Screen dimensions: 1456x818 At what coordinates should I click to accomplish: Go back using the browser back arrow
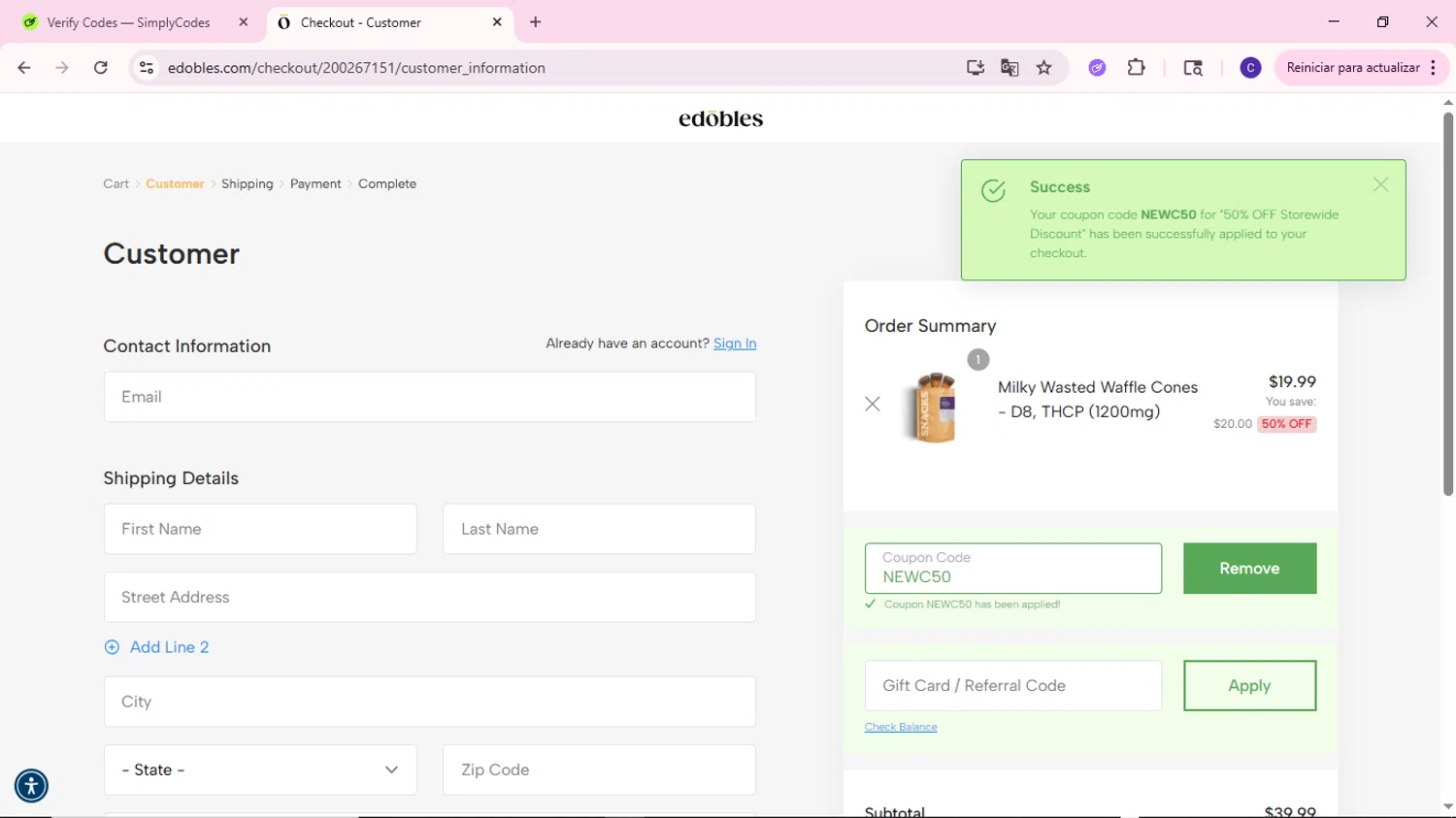(24, 68)
